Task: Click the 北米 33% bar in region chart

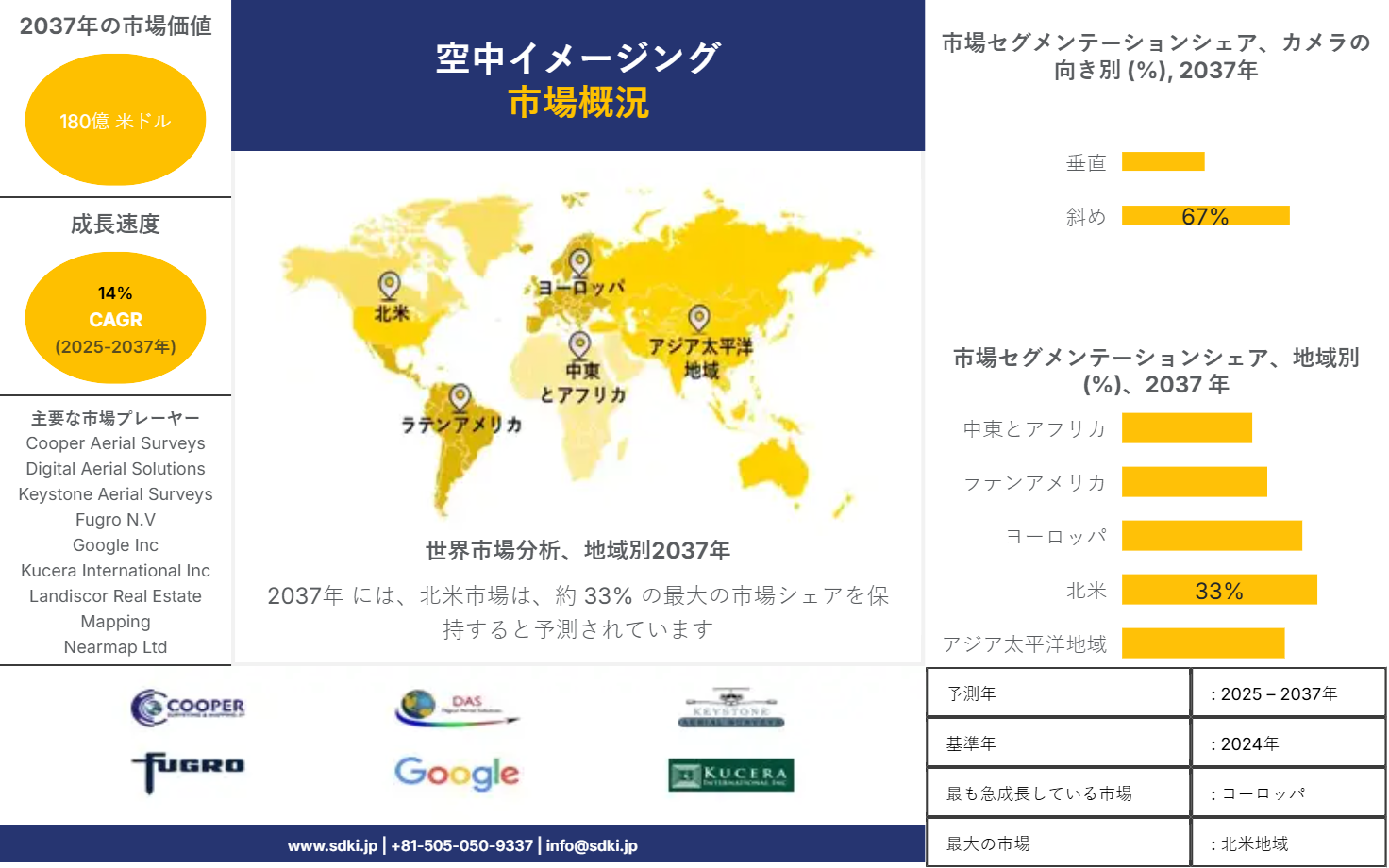Action: tap(1219, 590)
